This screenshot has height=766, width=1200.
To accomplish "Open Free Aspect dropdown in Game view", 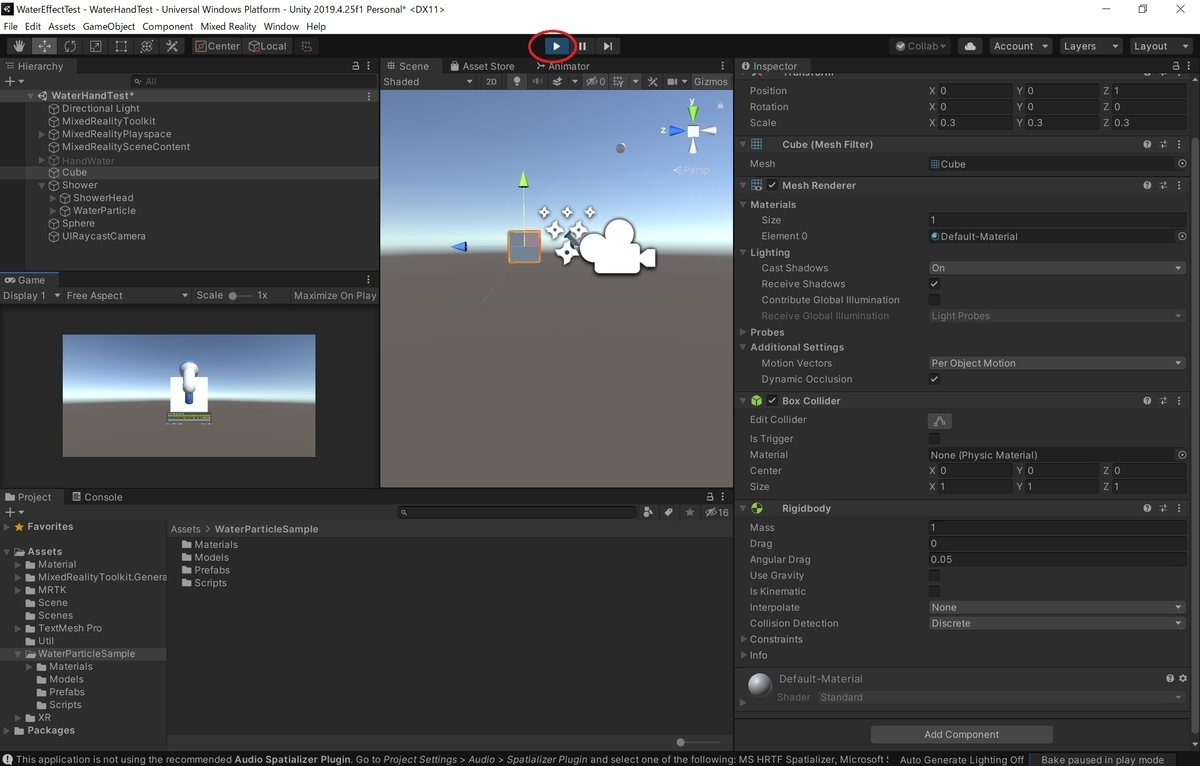I will tap(127, 296).
